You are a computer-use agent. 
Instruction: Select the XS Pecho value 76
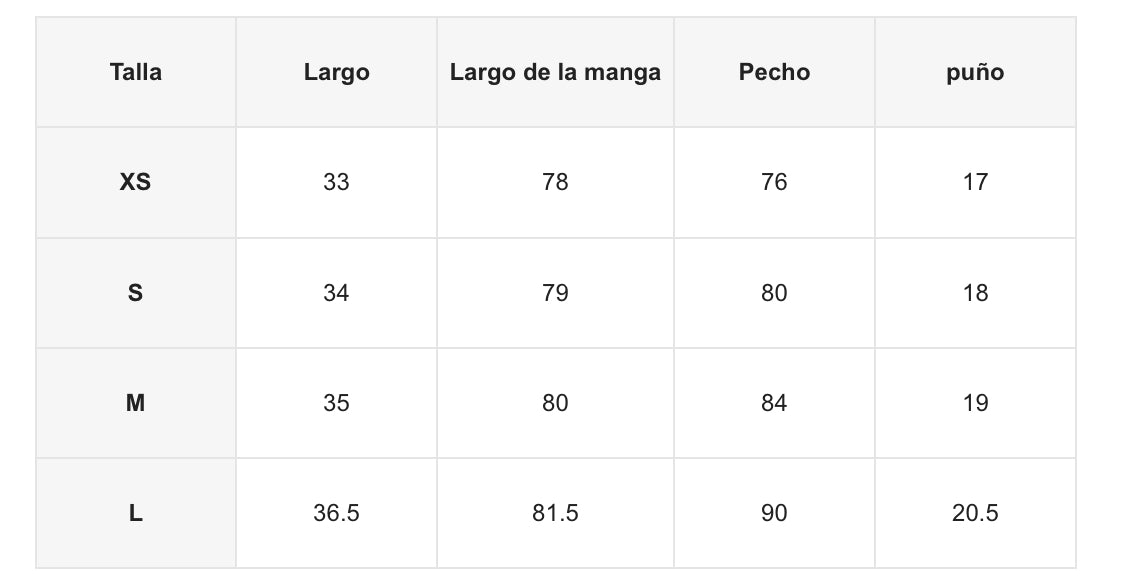tap(774, 182)
